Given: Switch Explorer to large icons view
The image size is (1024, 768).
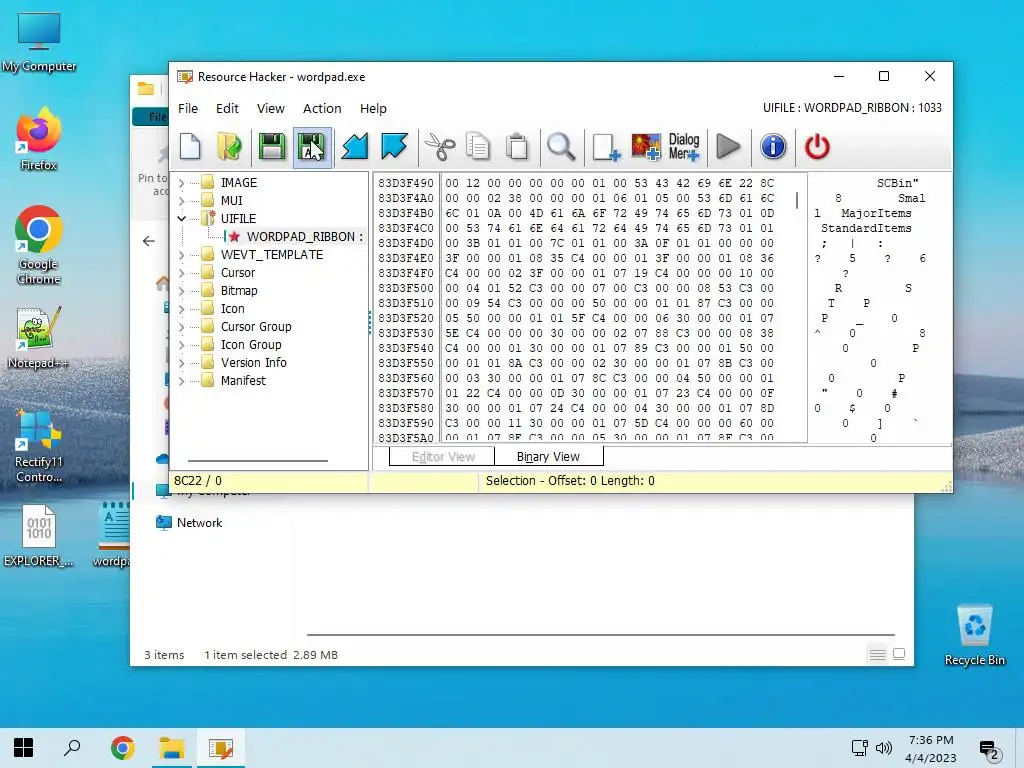Looking at the screenshot, I should tap(899, 654).
